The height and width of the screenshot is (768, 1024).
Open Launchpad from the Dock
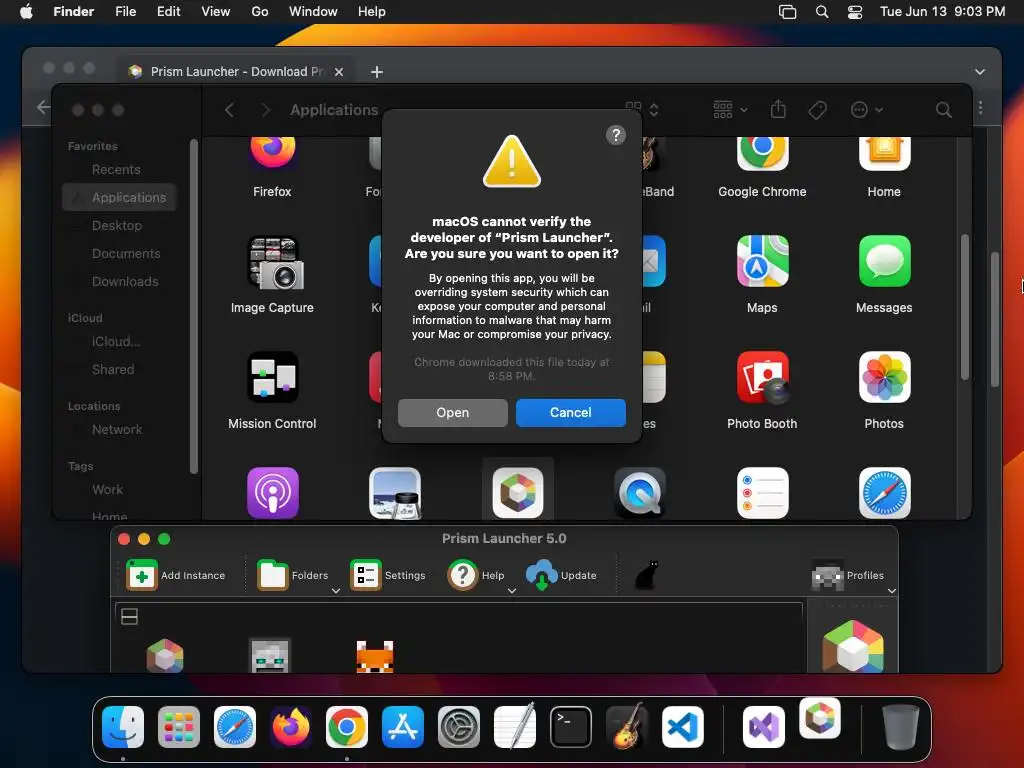click(178, 727)
